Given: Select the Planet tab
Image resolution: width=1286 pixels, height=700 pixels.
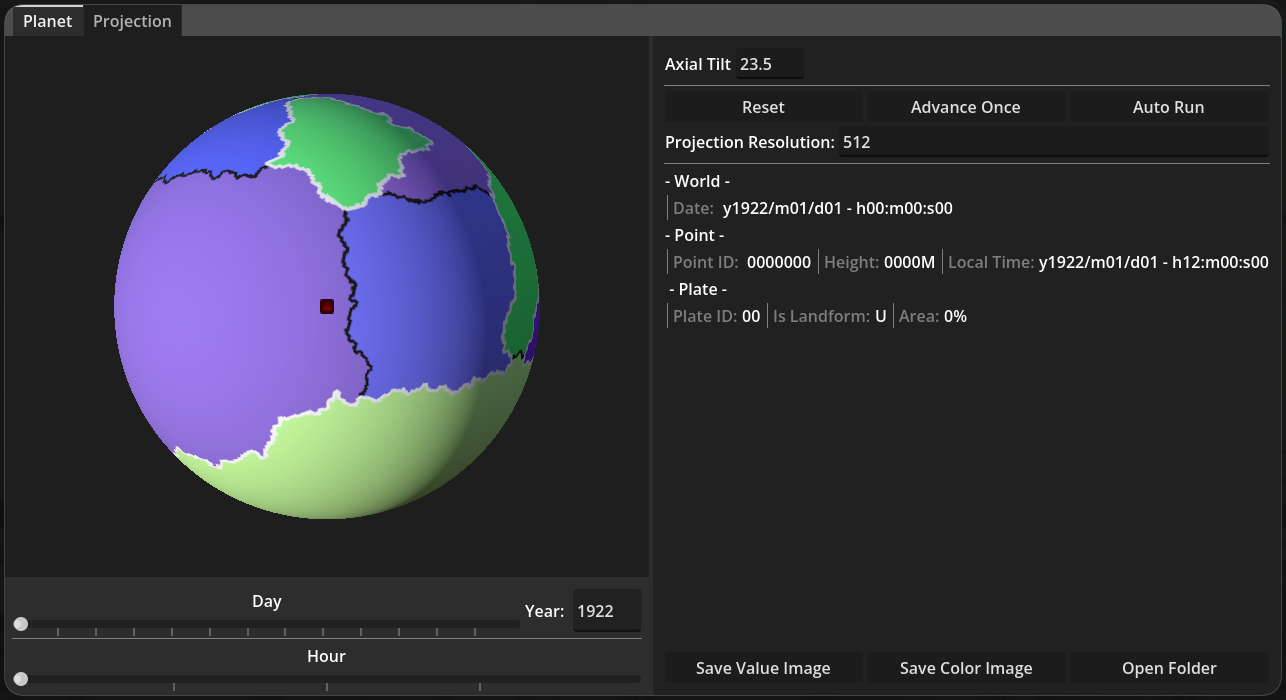Looking at the screenshot, I should coord(47,21).
